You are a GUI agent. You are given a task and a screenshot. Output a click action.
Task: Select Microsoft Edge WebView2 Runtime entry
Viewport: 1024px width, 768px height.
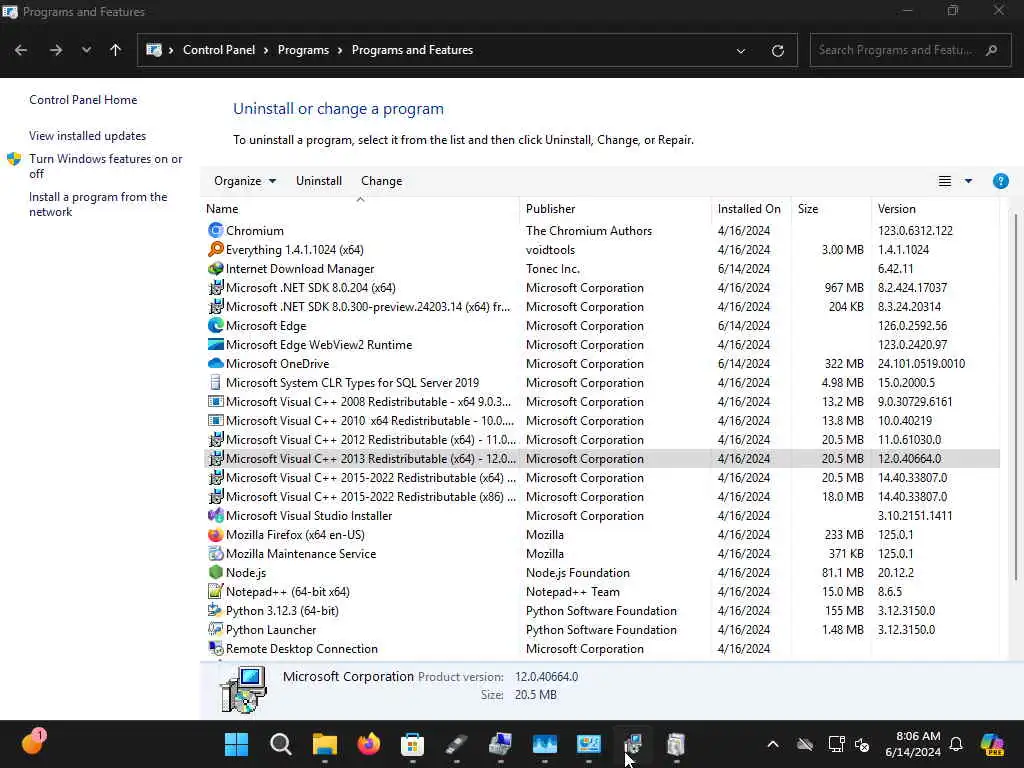pyautogui.click(x=601, y=345)
